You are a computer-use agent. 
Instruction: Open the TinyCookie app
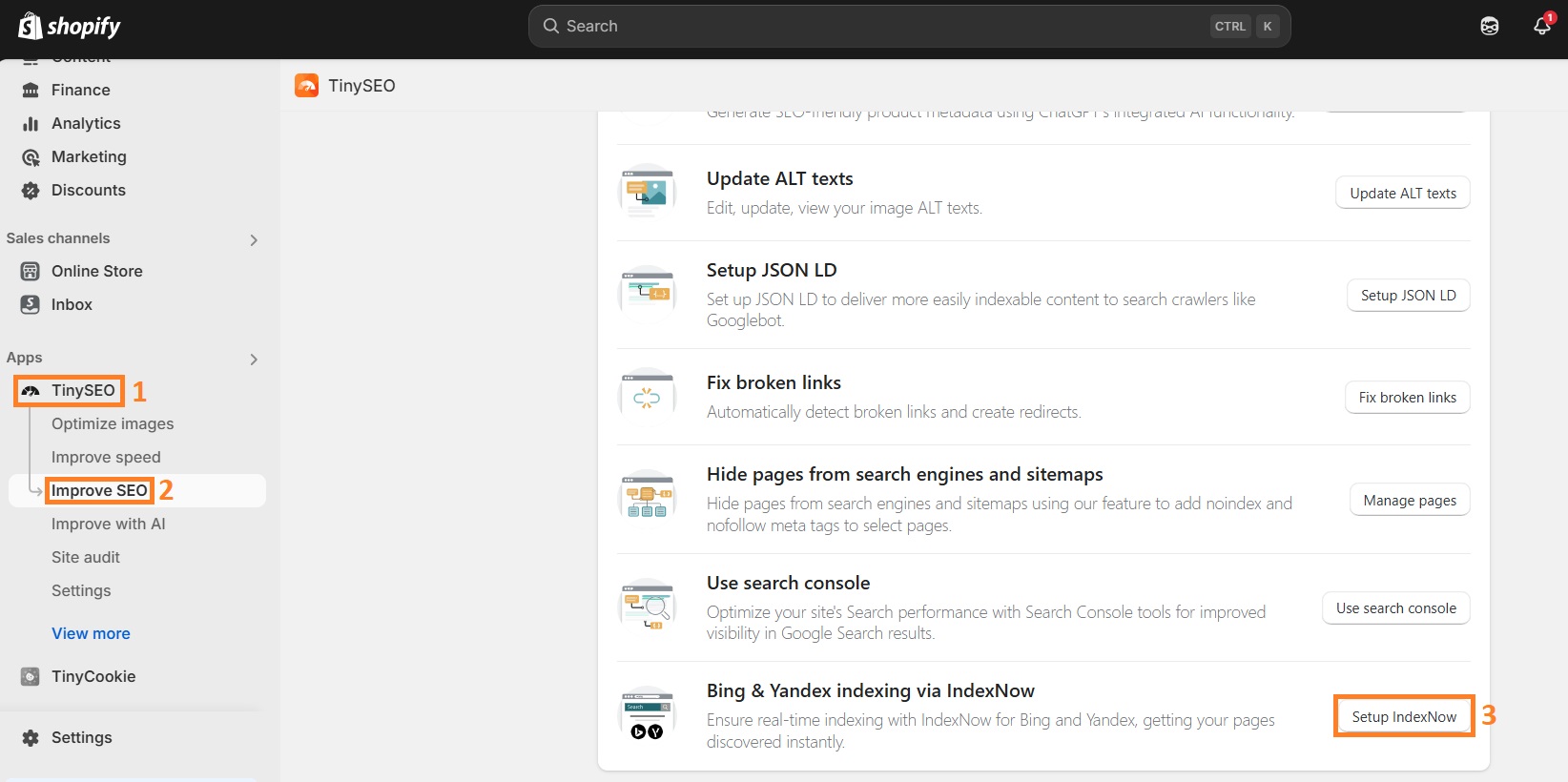[93, 676]
